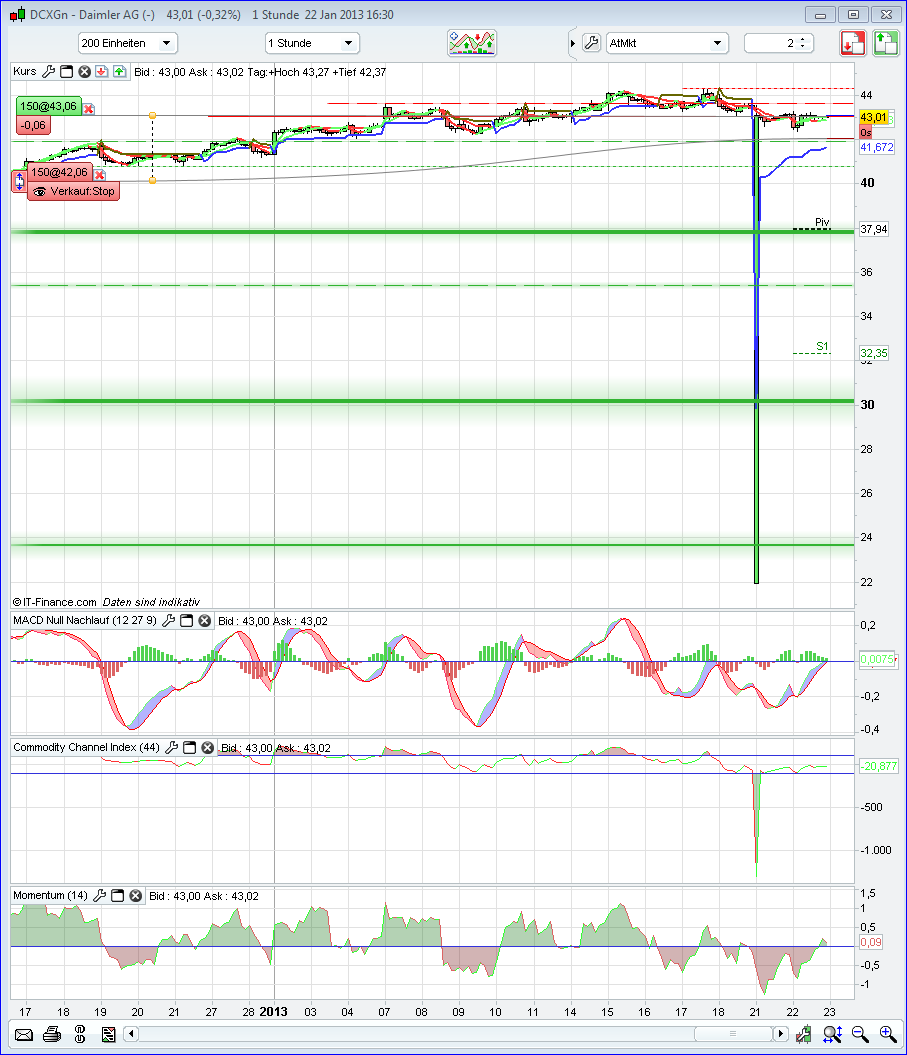Click the envelope mail icon
The height and width of the screenshot is (1055, 907).
24,1034
